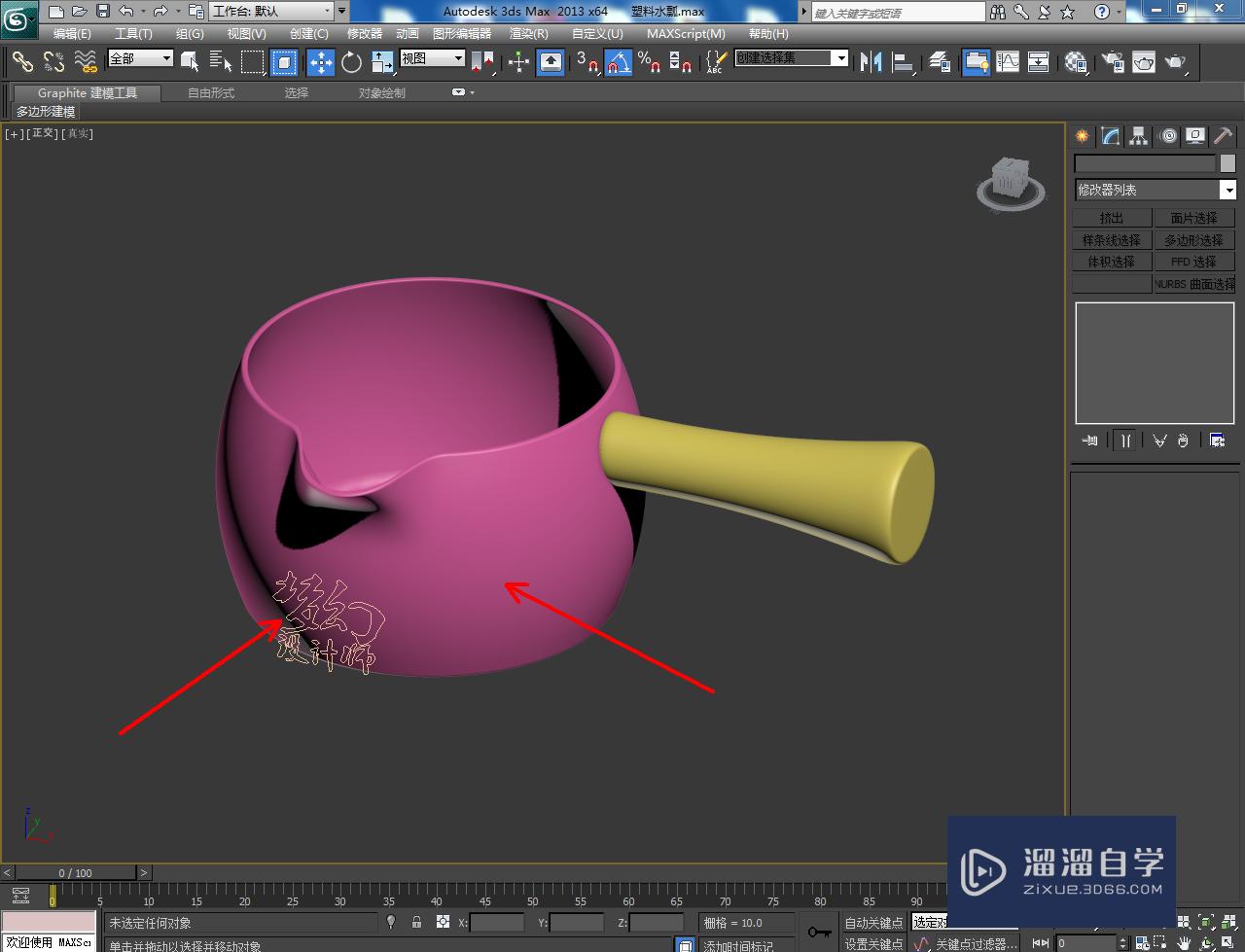Toggle the Angle Snap button
The width and height of the screenshot is (1245, 952).
coord(619,62)
